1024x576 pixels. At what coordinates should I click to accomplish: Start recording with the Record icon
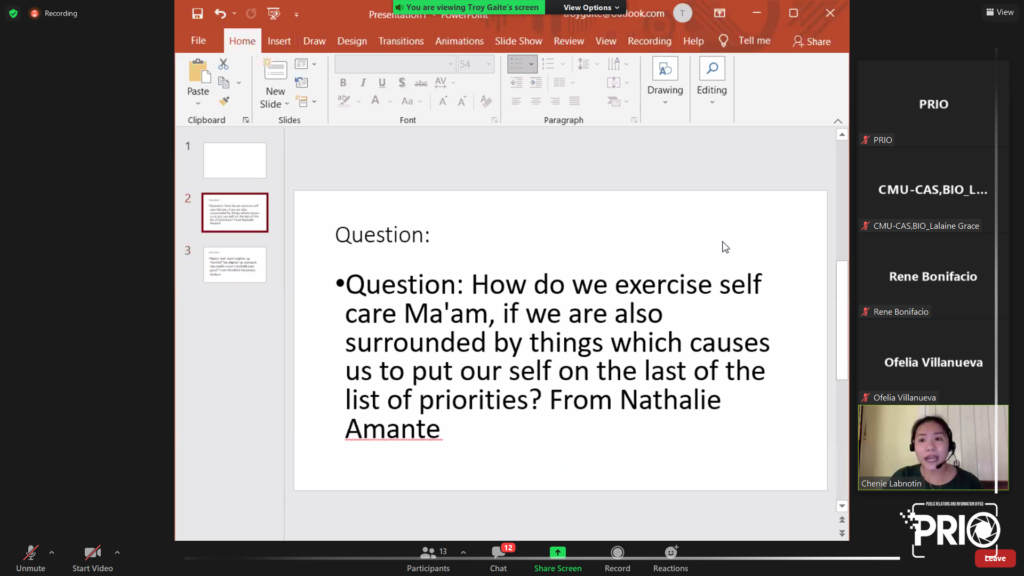617,553
